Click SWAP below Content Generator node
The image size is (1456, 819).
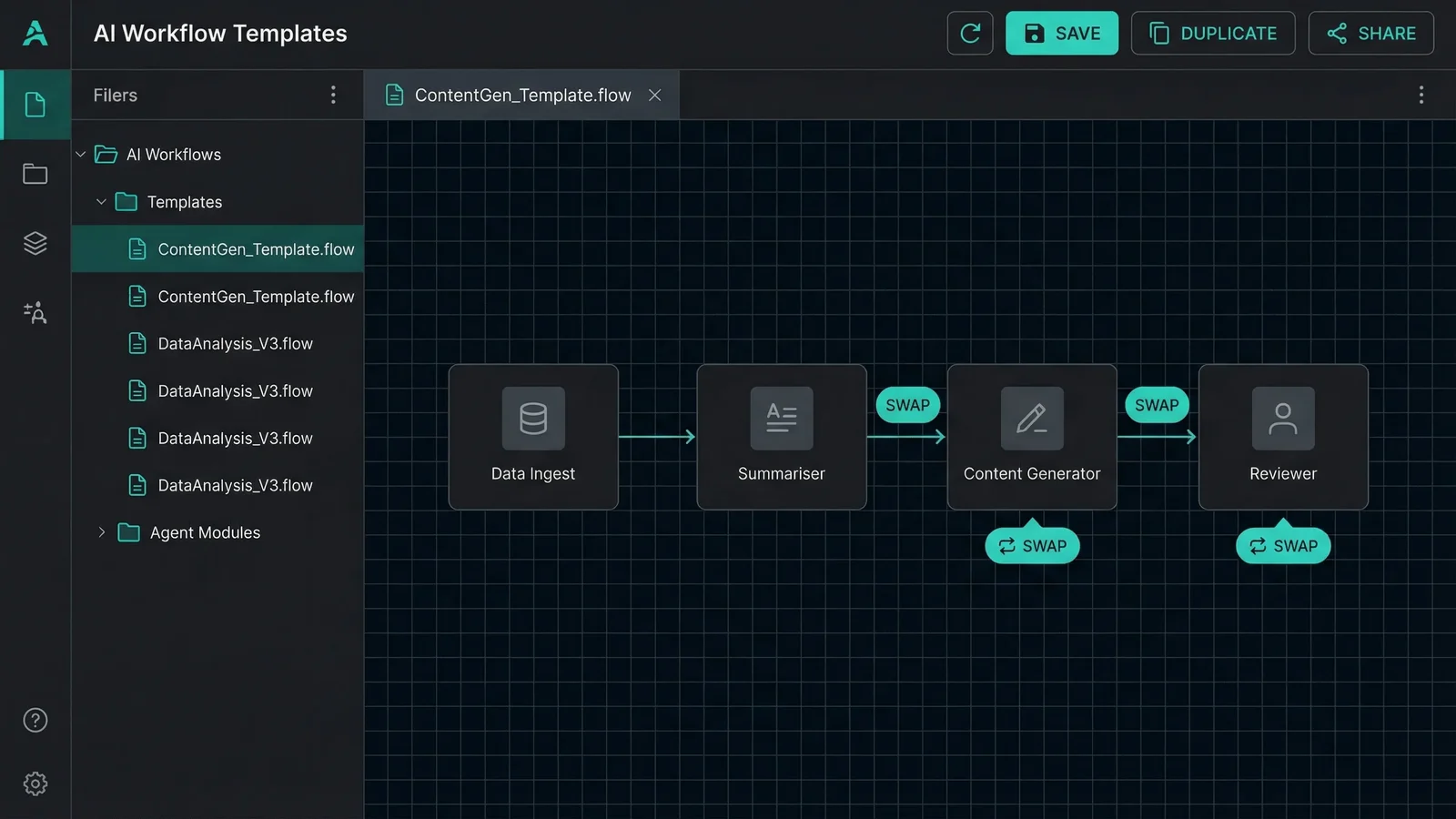pyautogui.click(x=1032, y=546)
